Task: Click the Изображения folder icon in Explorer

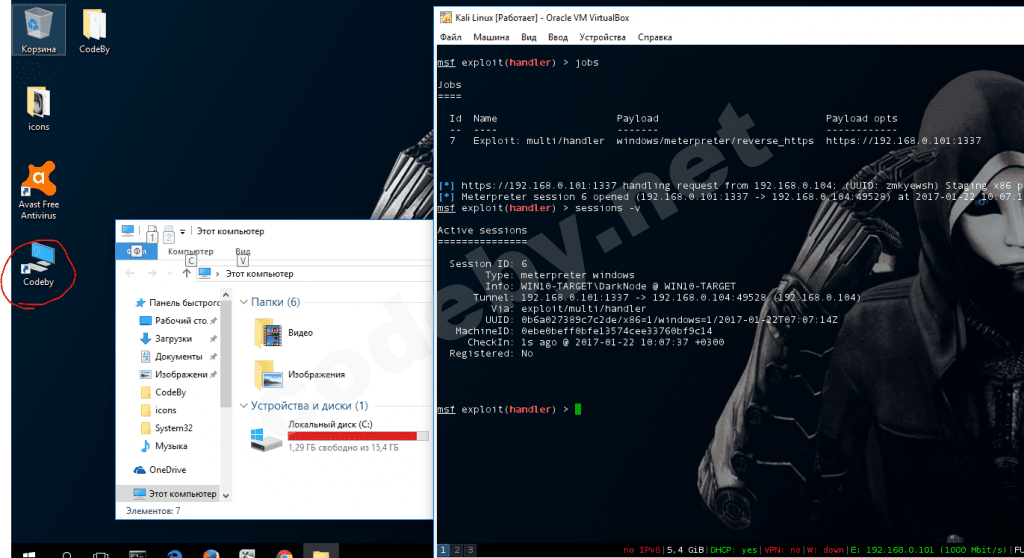Action: pos(268,374)
